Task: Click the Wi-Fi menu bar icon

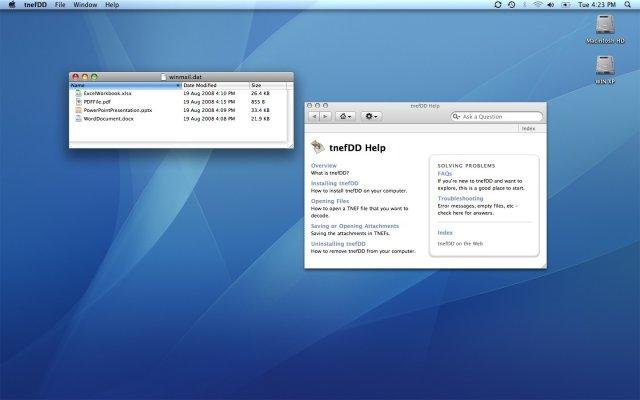Action: (538, 4)
